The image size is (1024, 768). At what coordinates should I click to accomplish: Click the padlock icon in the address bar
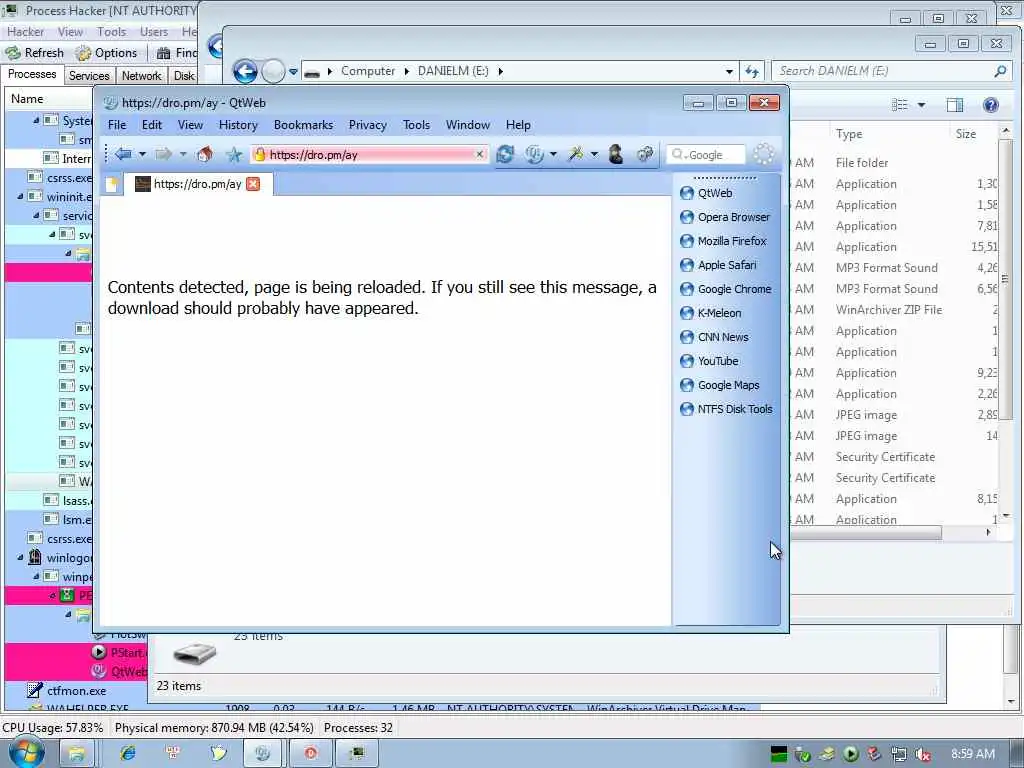pos(259,155)
